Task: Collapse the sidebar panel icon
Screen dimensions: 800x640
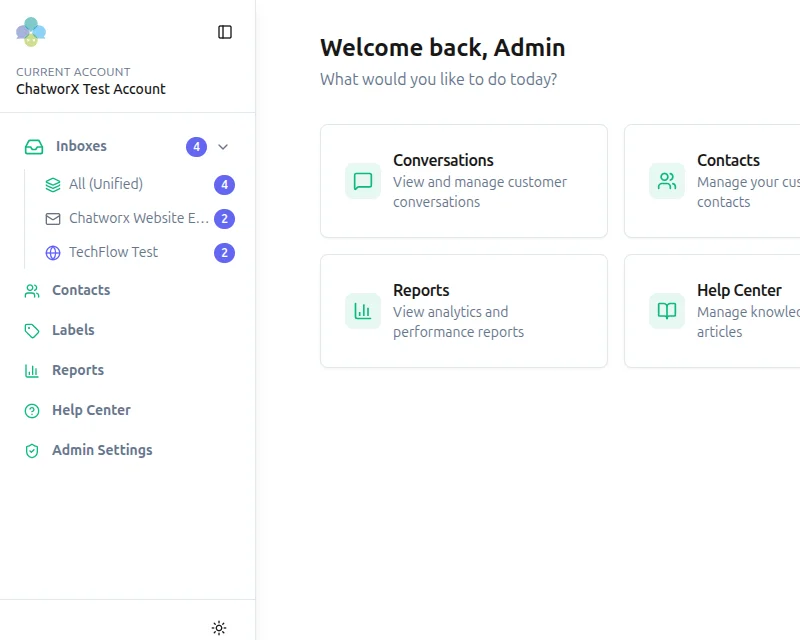Action: tap(224, 32)
